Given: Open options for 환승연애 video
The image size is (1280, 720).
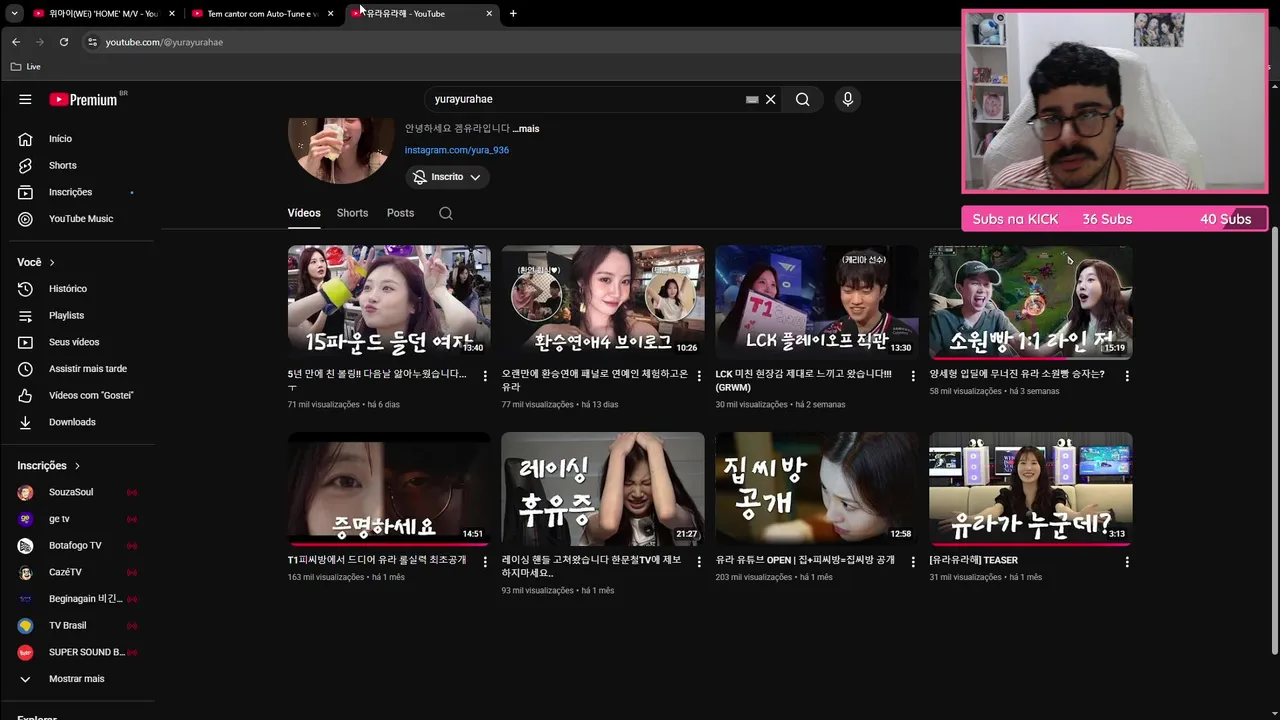Looking at the screenshot, I should 699,376.
